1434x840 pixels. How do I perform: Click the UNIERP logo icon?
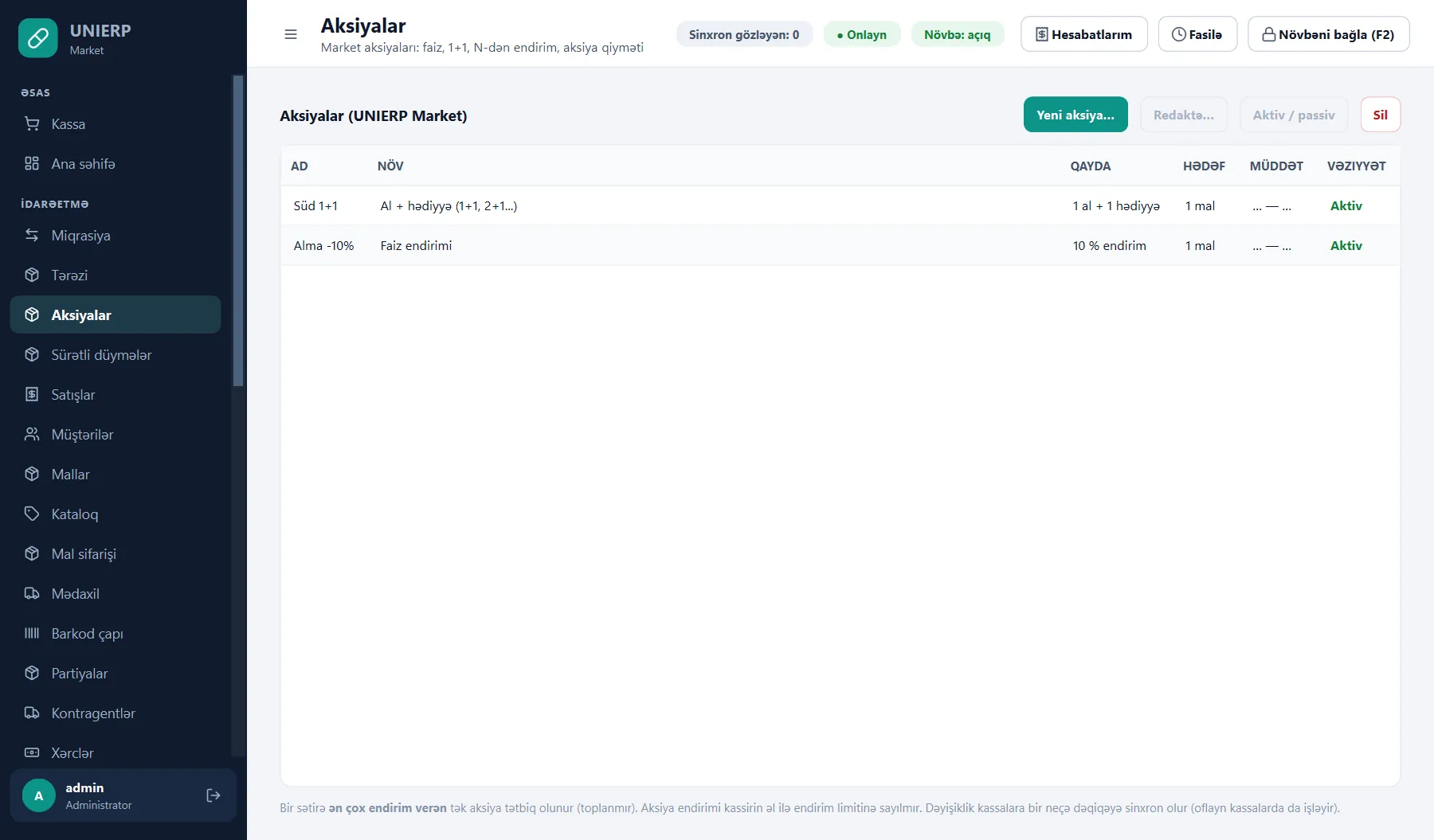pyautogui.click(x=37, y=38)
